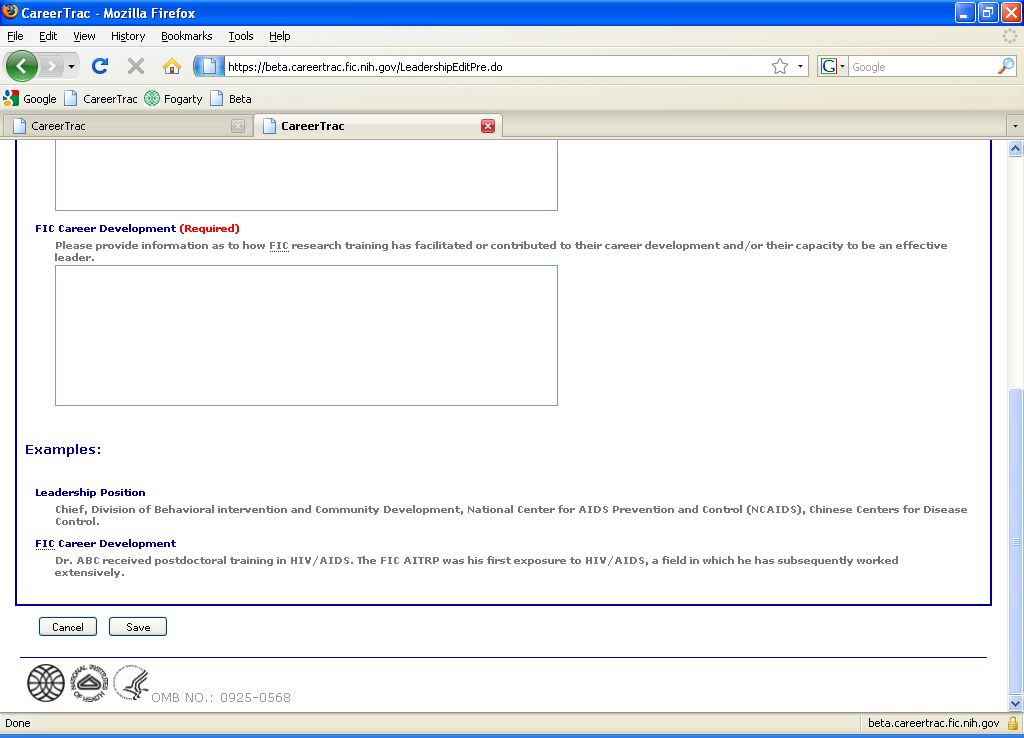This screenshot has width=1024, height=738.
Task: Go to the Home page icon
Action: (172, 66)
